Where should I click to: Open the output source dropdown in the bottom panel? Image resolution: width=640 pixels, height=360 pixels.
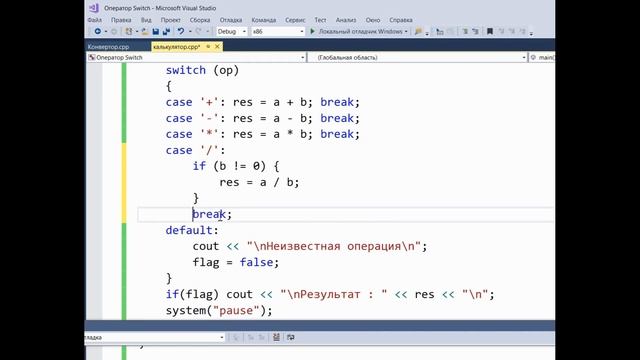(155, 337)
